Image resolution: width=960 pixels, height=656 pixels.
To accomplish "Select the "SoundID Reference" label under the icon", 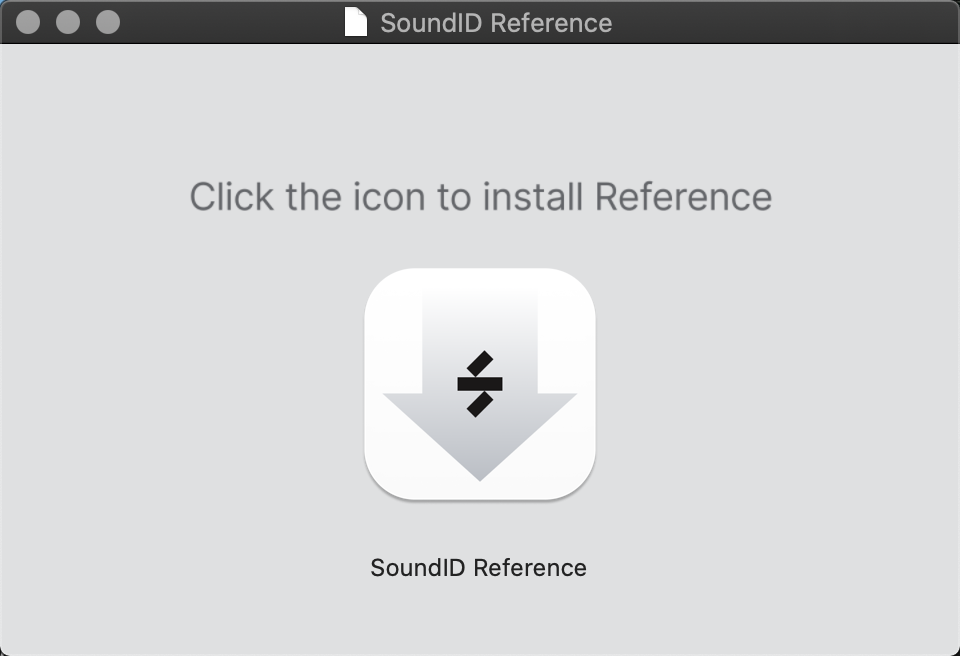I will click(479, 568).
